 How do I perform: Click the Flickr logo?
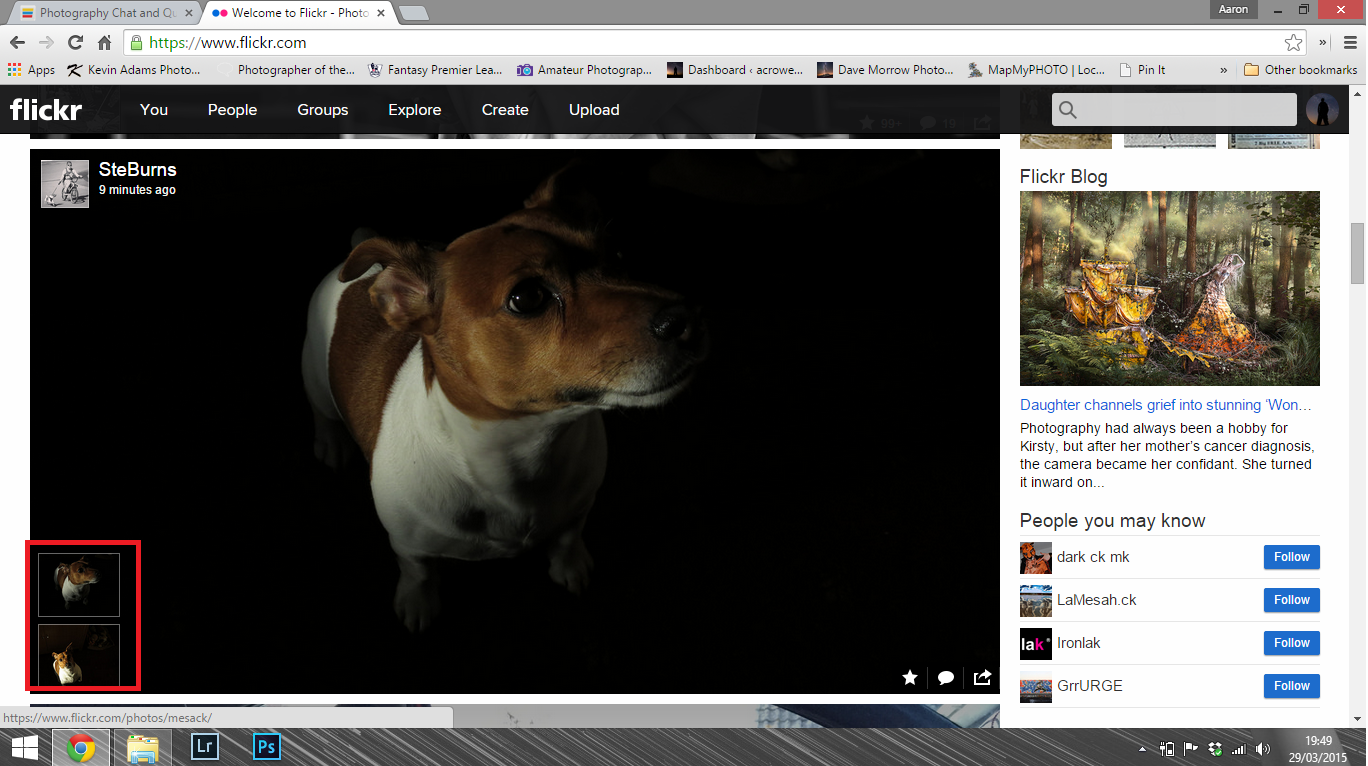point(46,110)
